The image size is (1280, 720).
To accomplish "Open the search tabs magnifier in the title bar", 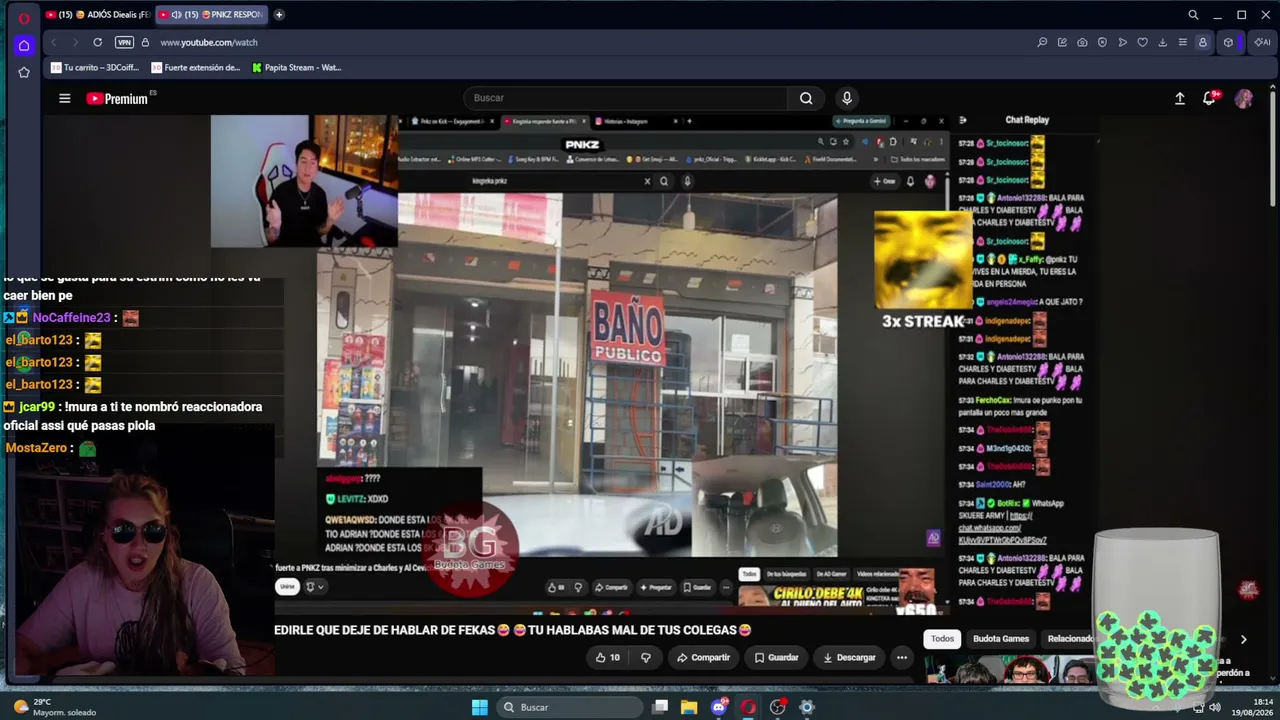I will (1193, 15).
